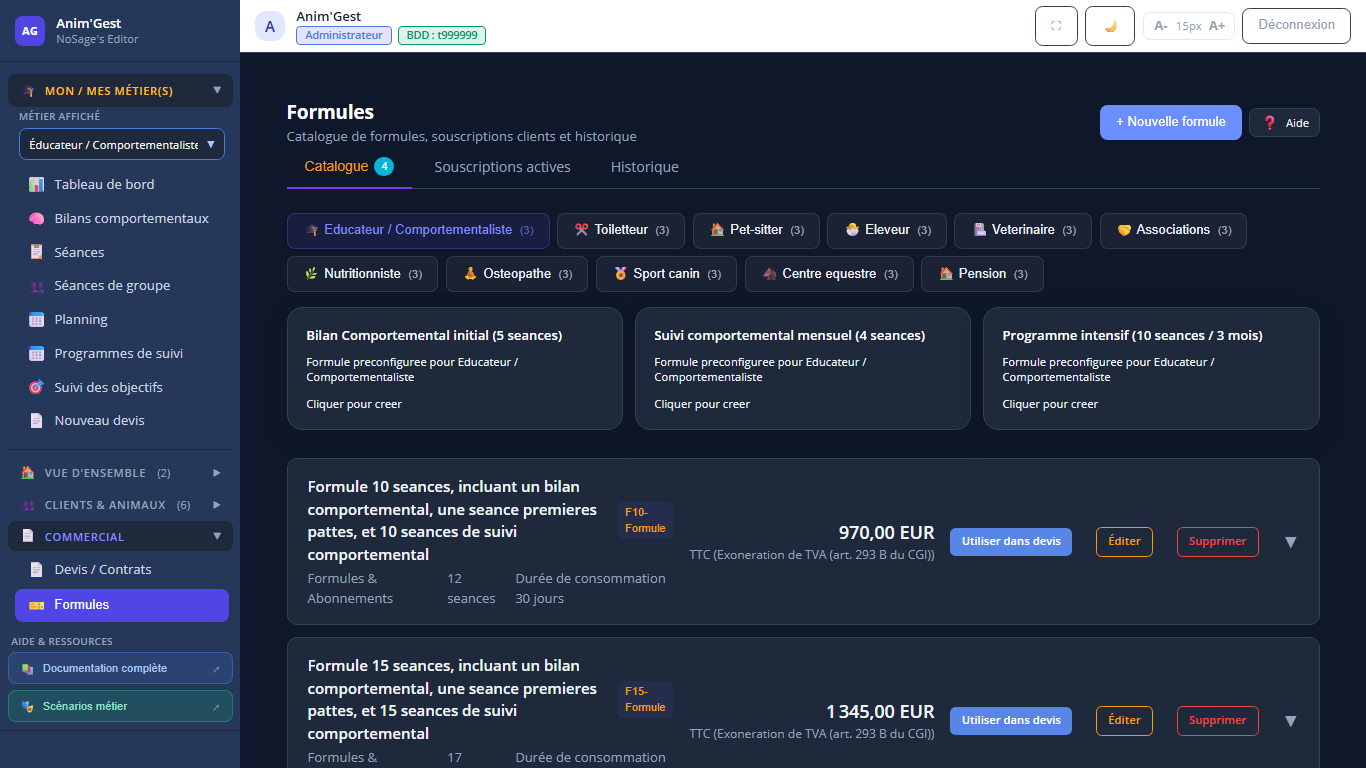Switch to the Historique tab

645,167
